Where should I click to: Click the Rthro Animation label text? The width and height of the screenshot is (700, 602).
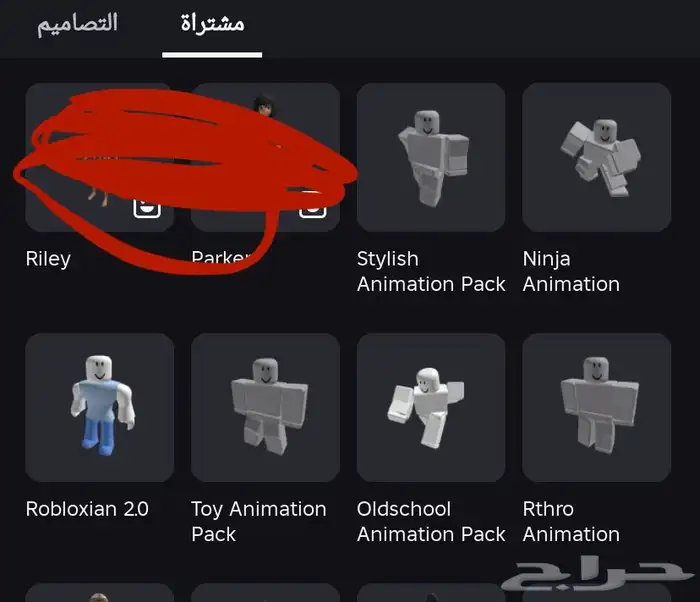click(571, 521)
